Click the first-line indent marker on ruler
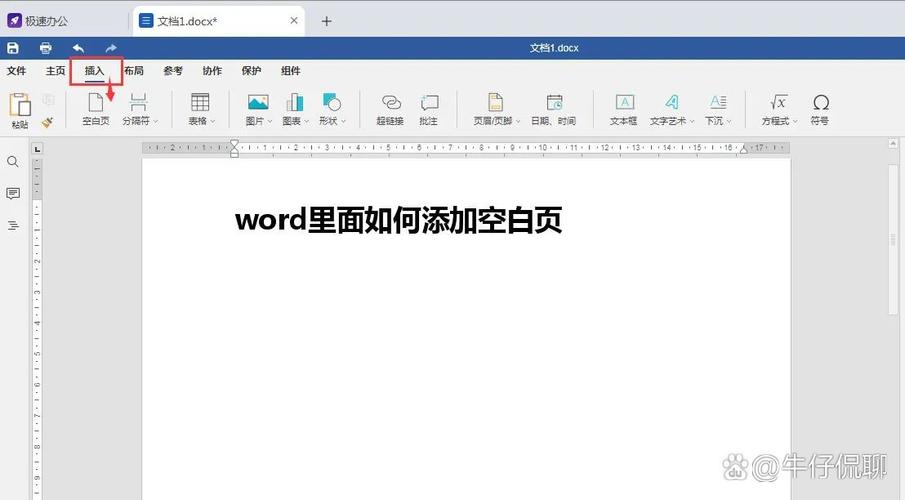Screen dimensions: 905x500 (x=234, y=144)
